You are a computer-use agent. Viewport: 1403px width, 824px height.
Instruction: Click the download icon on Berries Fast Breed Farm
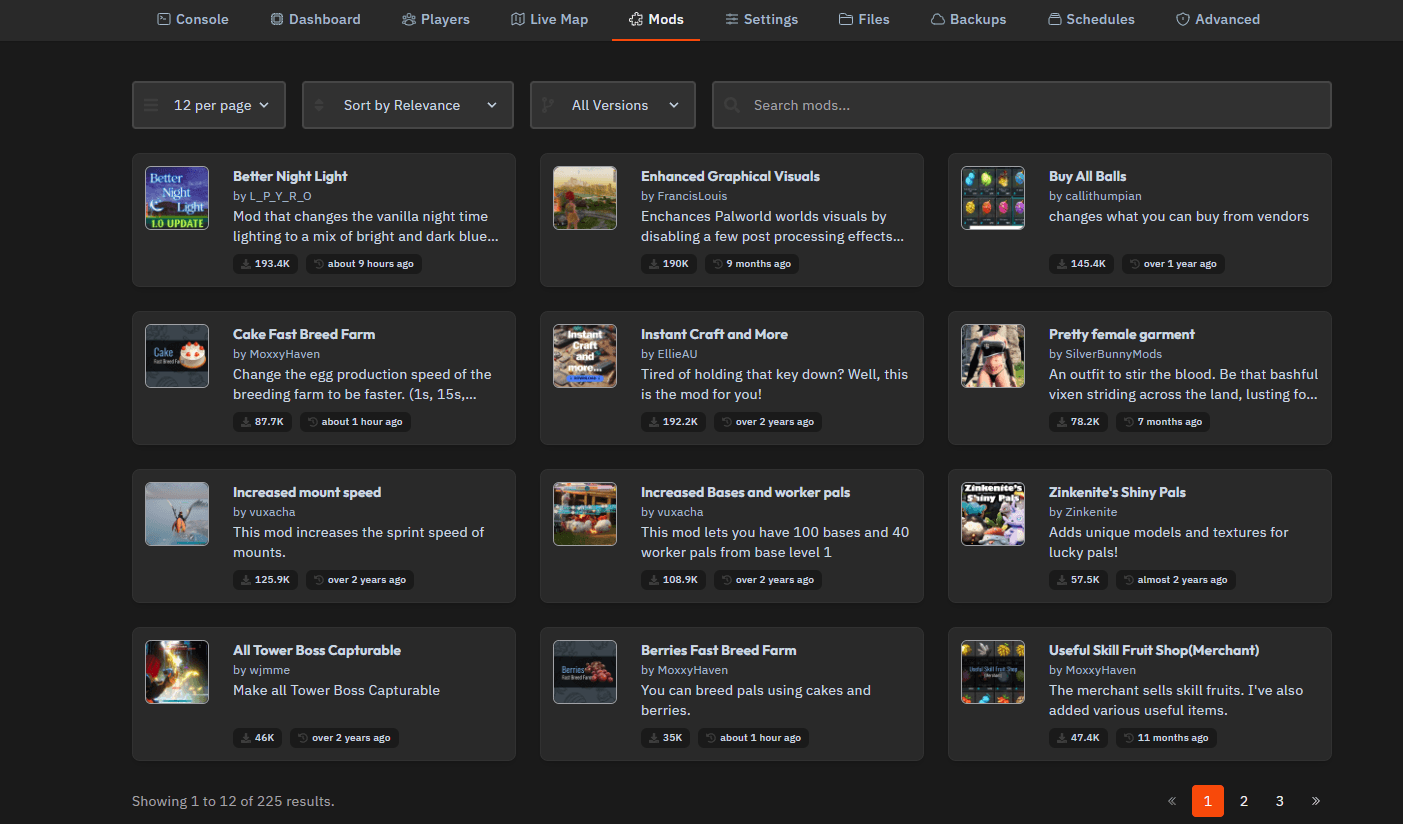[x=654, y=738]
